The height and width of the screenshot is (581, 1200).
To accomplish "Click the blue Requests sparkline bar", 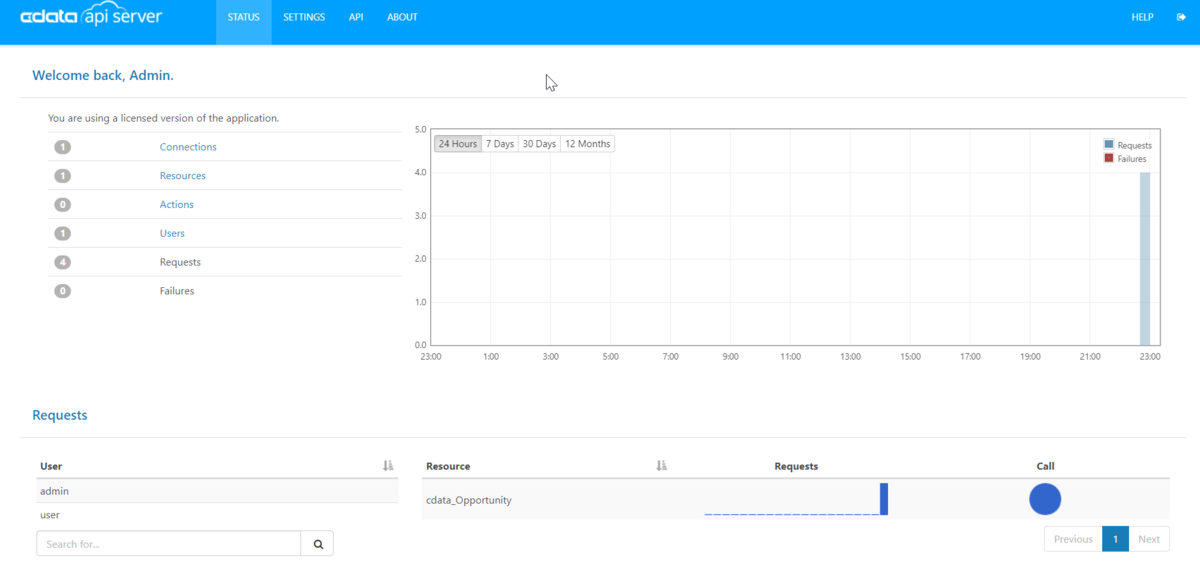I will coord(884,499).
